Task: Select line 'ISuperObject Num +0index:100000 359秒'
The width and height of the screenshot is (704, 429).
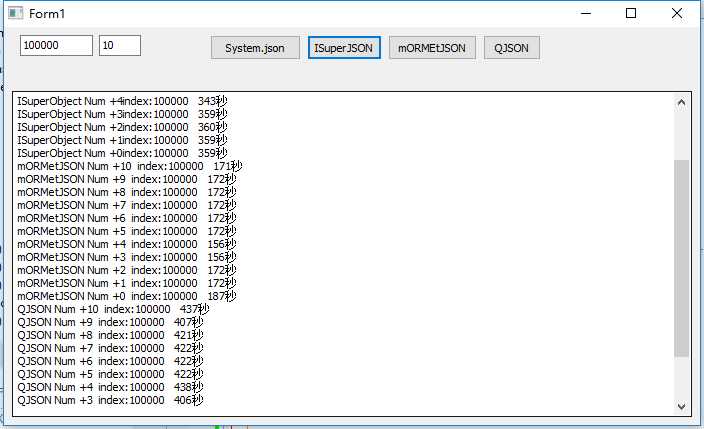Action: tap(122, 153)
